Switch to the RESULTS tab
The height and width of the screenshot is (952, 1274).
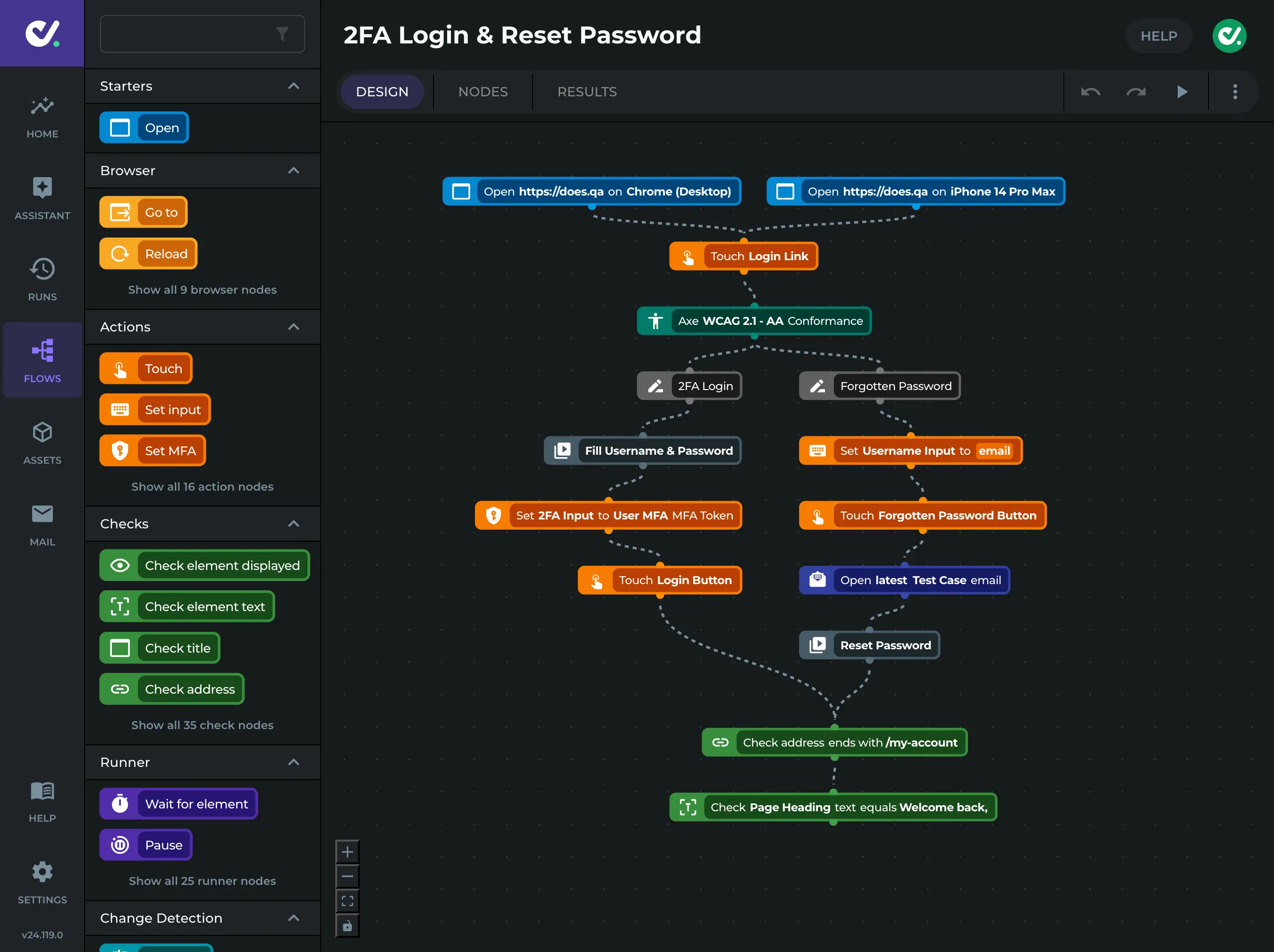[586, 92]
